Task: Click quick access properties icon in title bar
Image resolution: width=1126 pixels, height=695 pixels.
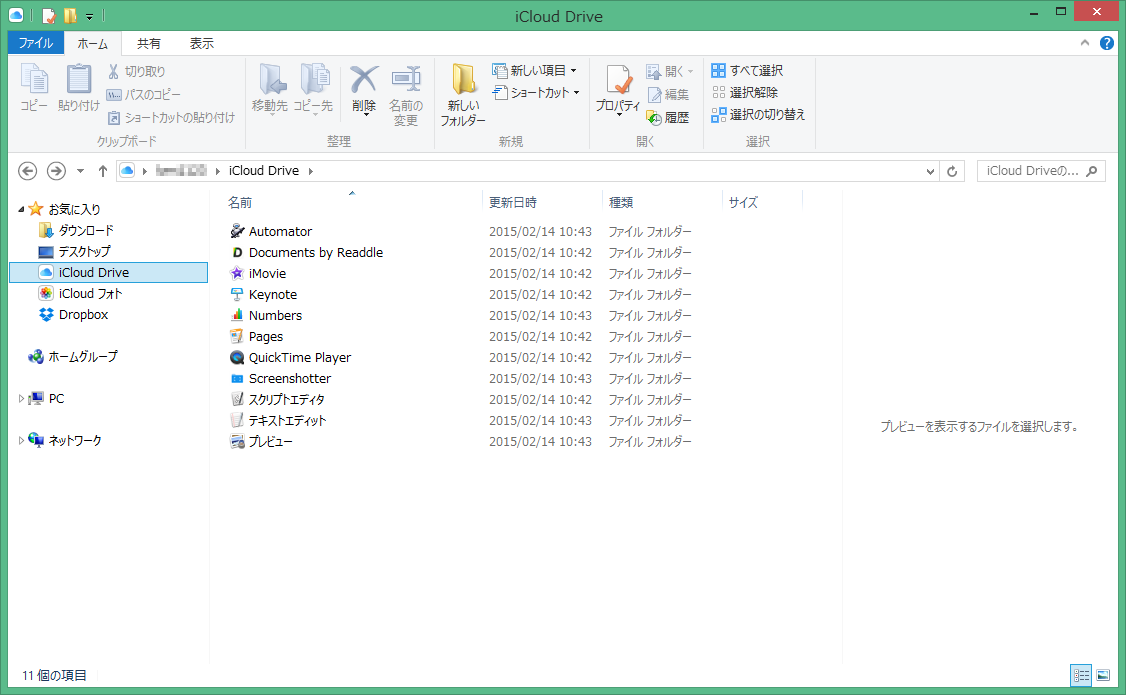Action: [49, 15]
